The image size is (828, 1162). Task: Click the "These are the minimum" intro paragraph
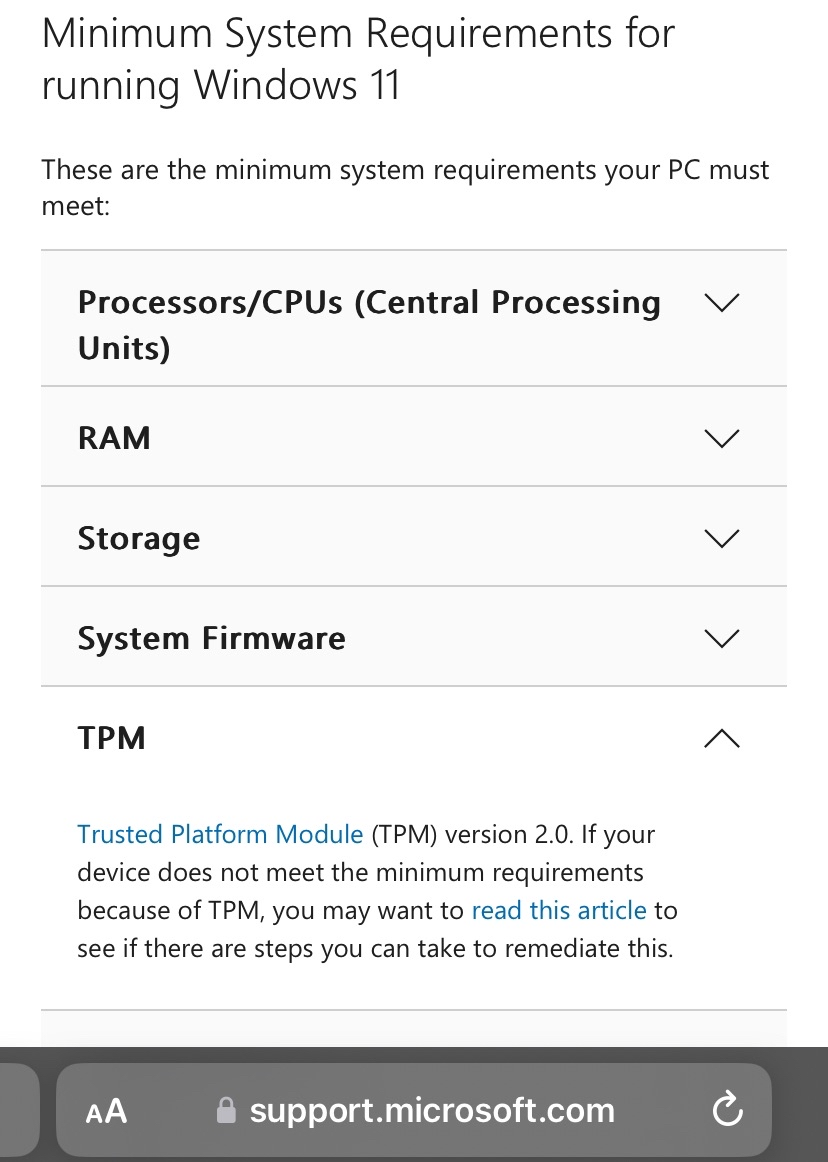tap(405, 188)
